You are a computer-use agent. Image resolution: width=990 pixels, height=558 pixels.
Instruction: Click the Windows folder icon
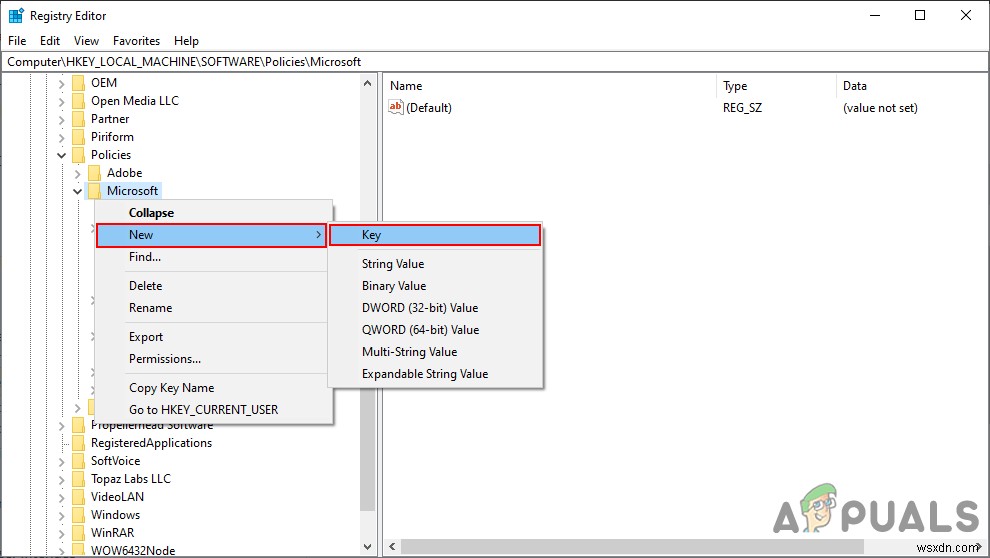click(78, 515)
